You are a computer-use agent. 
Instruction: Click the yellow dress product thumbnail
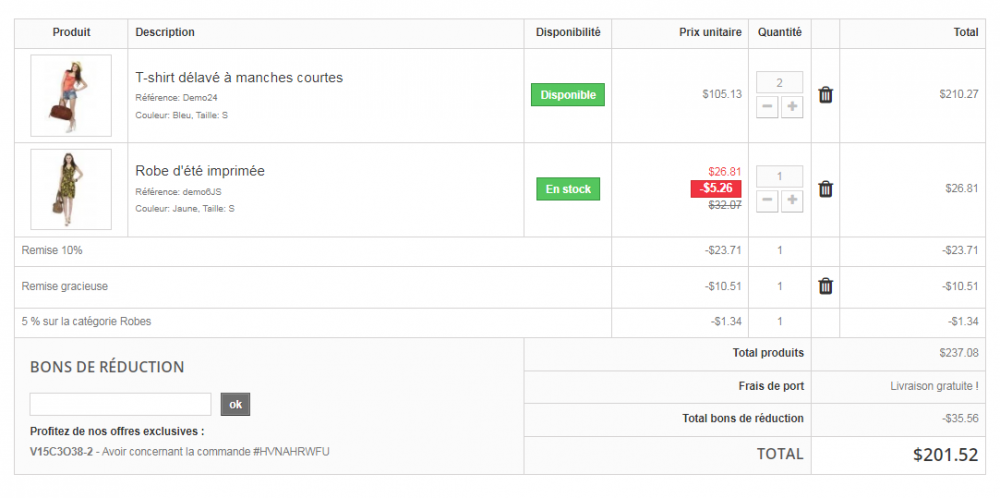(71, 189)
